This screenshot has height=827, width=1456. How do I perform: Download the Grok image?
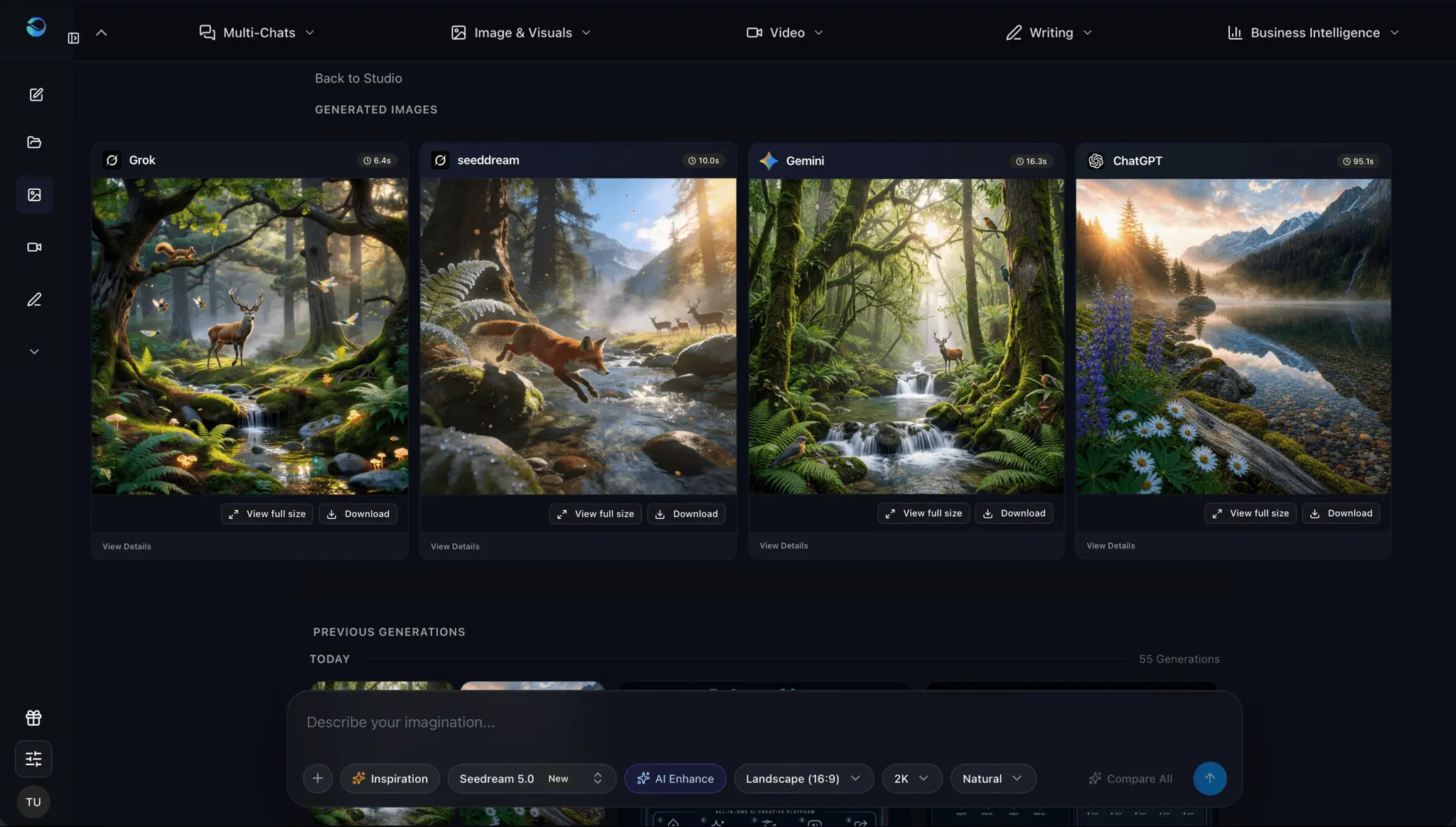358,514
